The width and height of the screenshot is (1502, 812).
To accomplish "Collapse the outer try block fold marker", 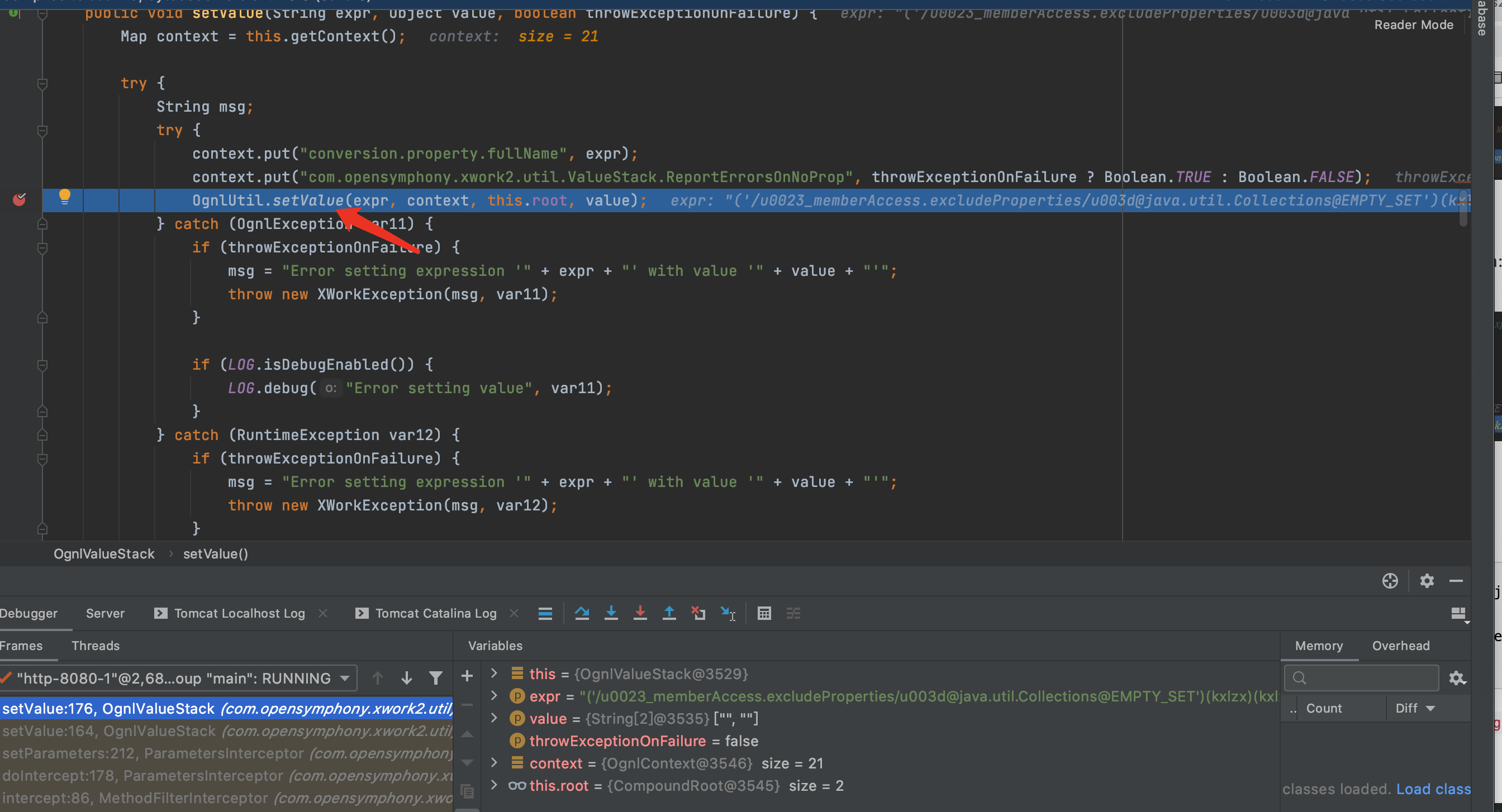I will click(42, 84).
